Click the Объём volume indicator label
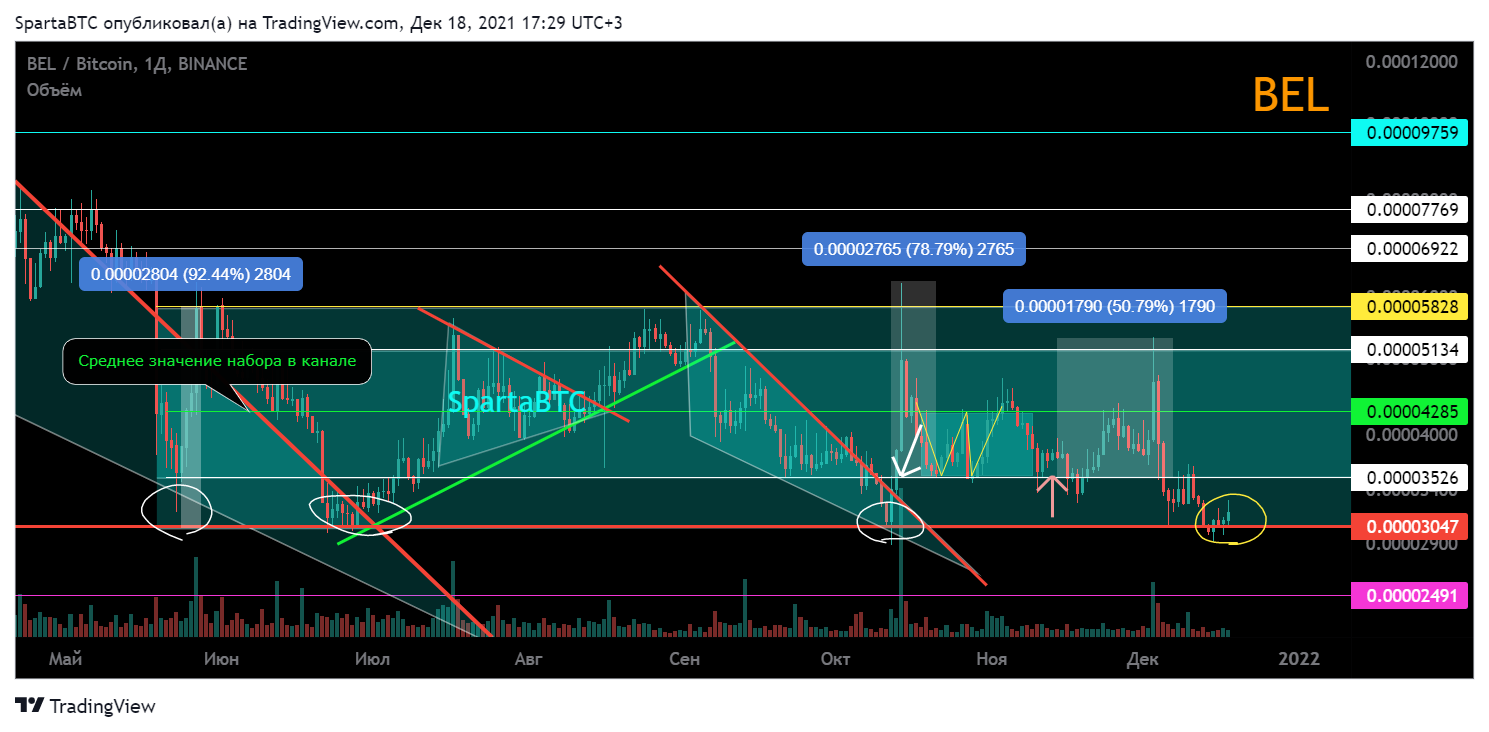Viewport: 1489px width, 732px height. click(x=54, y=90)
